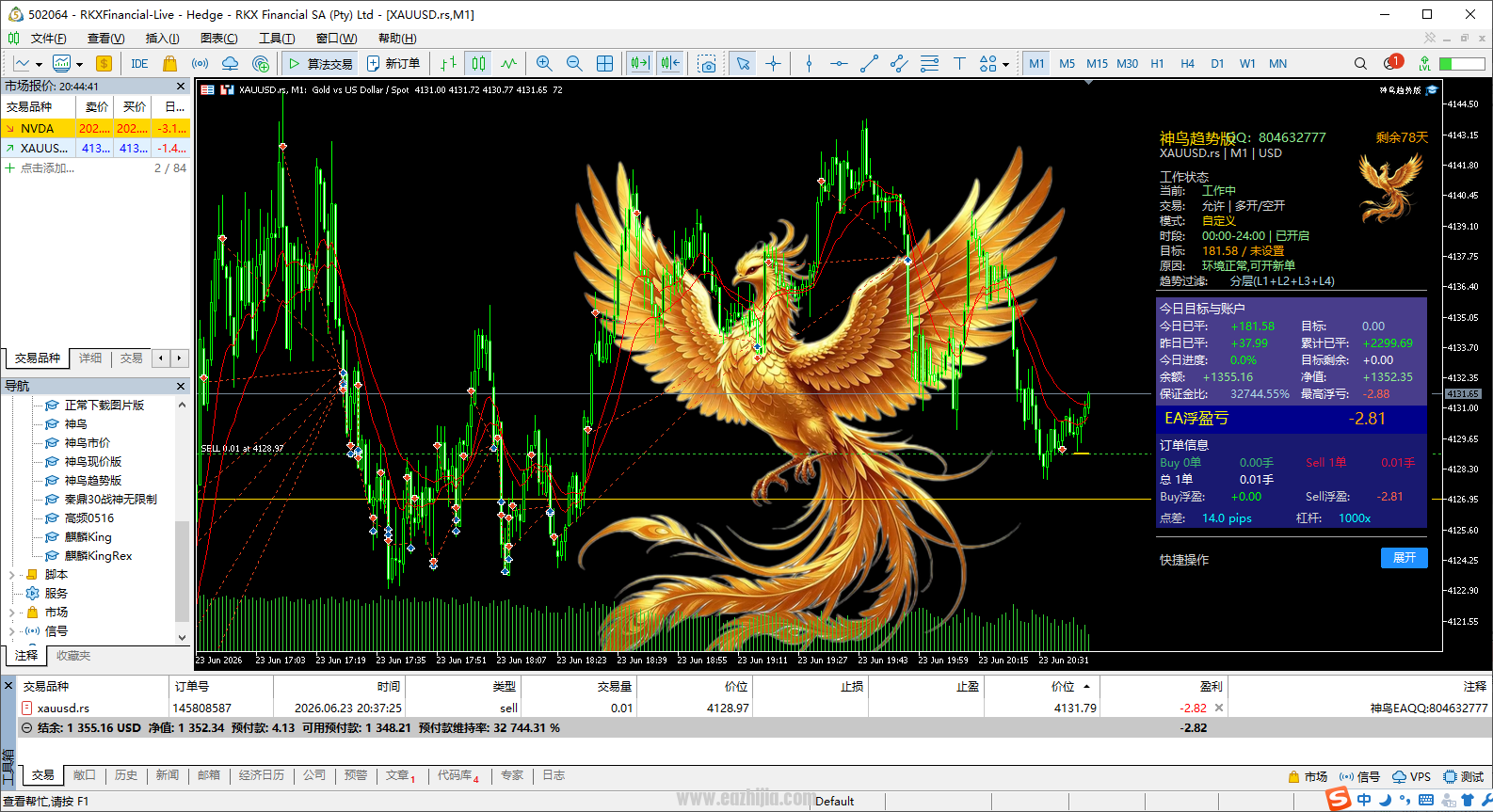Close the open sell order with X

point(1219,708)
